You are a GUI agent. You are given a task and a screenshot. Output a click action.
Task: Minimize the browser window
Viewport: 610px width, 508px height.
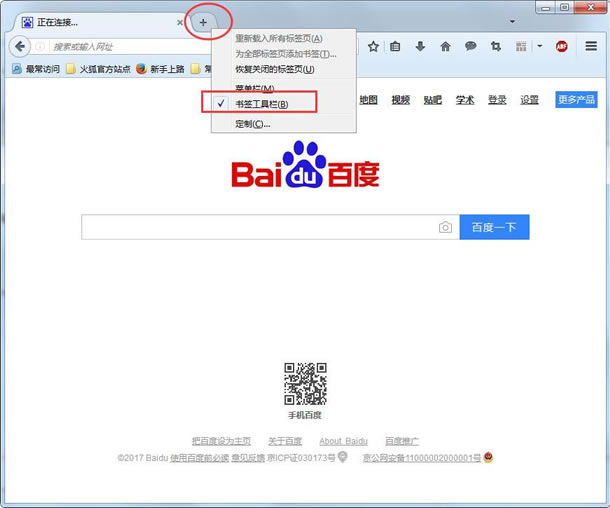click(x=545, y=7)
